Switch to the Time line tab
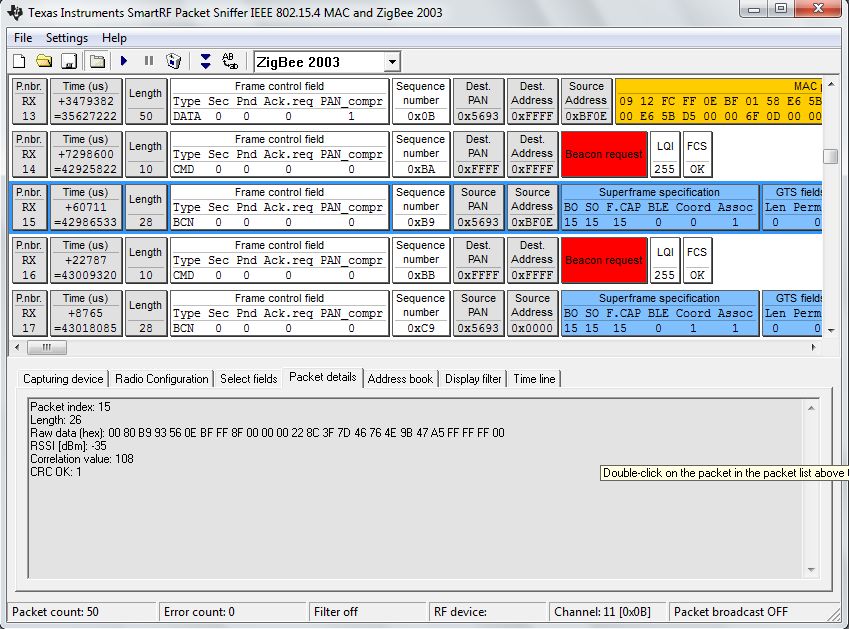Viewport: 849px width, 629px height. coord(534,379)
